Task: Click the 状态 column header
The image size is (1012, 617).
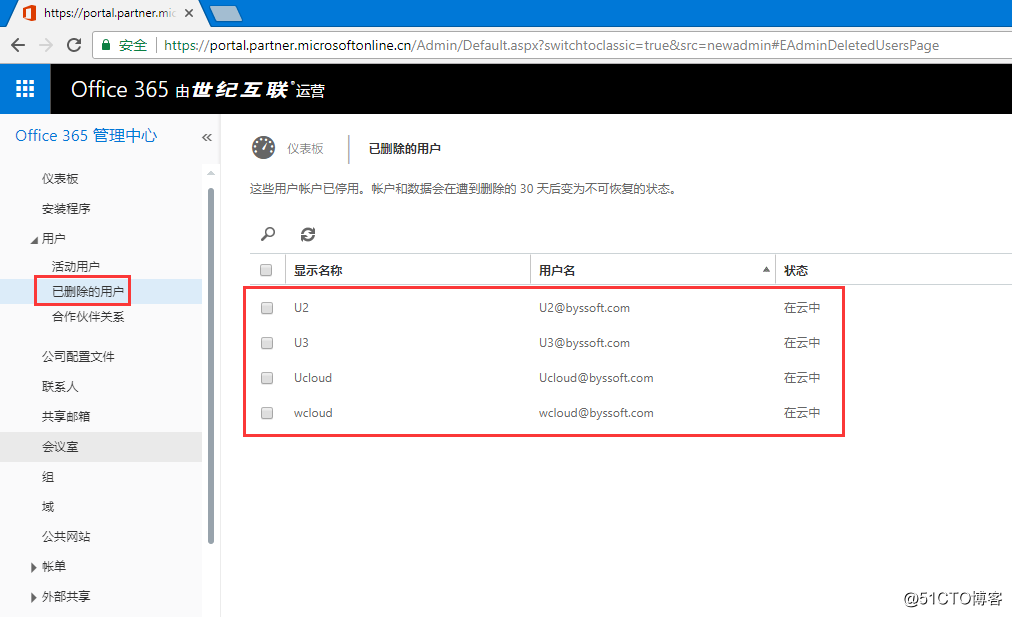Action: (796, 270)
